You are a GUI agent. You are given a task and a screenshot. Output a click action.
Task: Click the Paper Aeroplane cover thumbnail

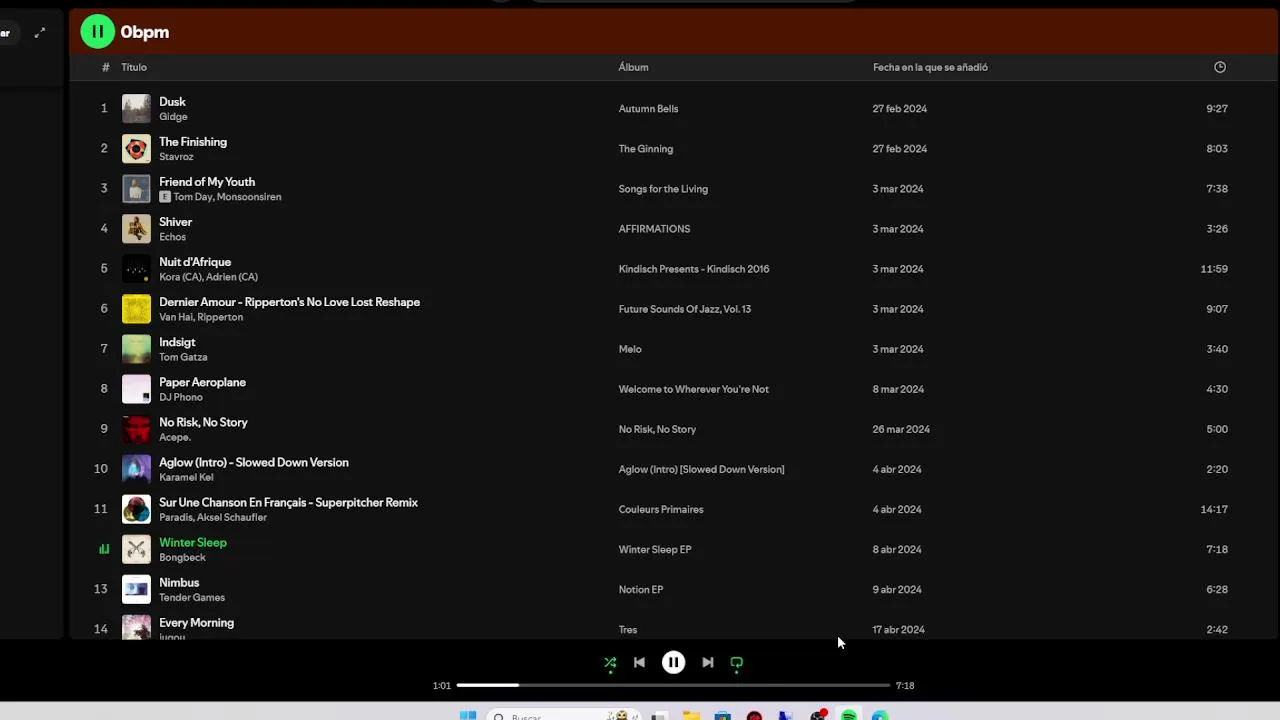point(136,388)
